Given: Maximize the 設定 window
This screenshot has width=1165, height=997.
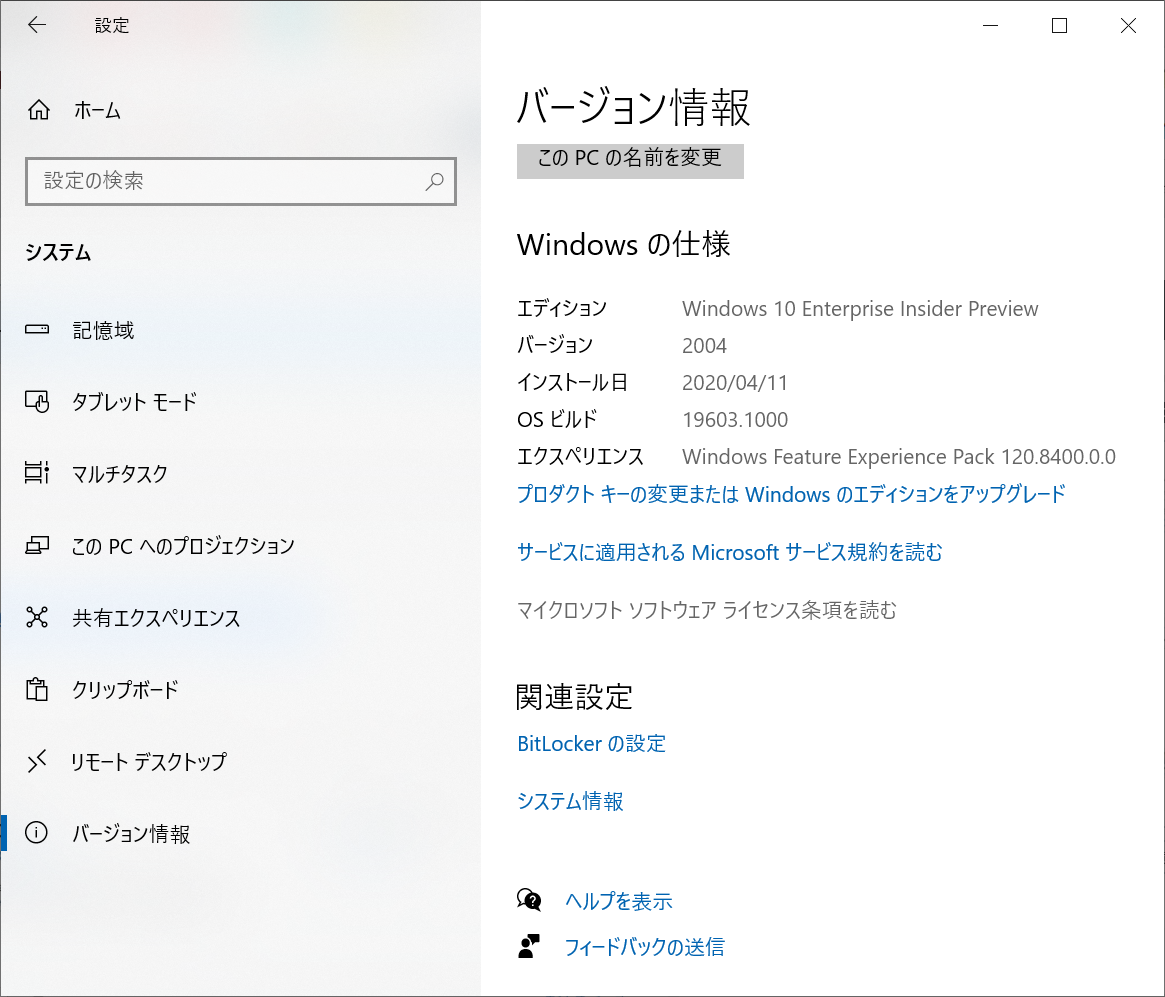Looking at the screenshot, I should click(x=1059, y=25).
